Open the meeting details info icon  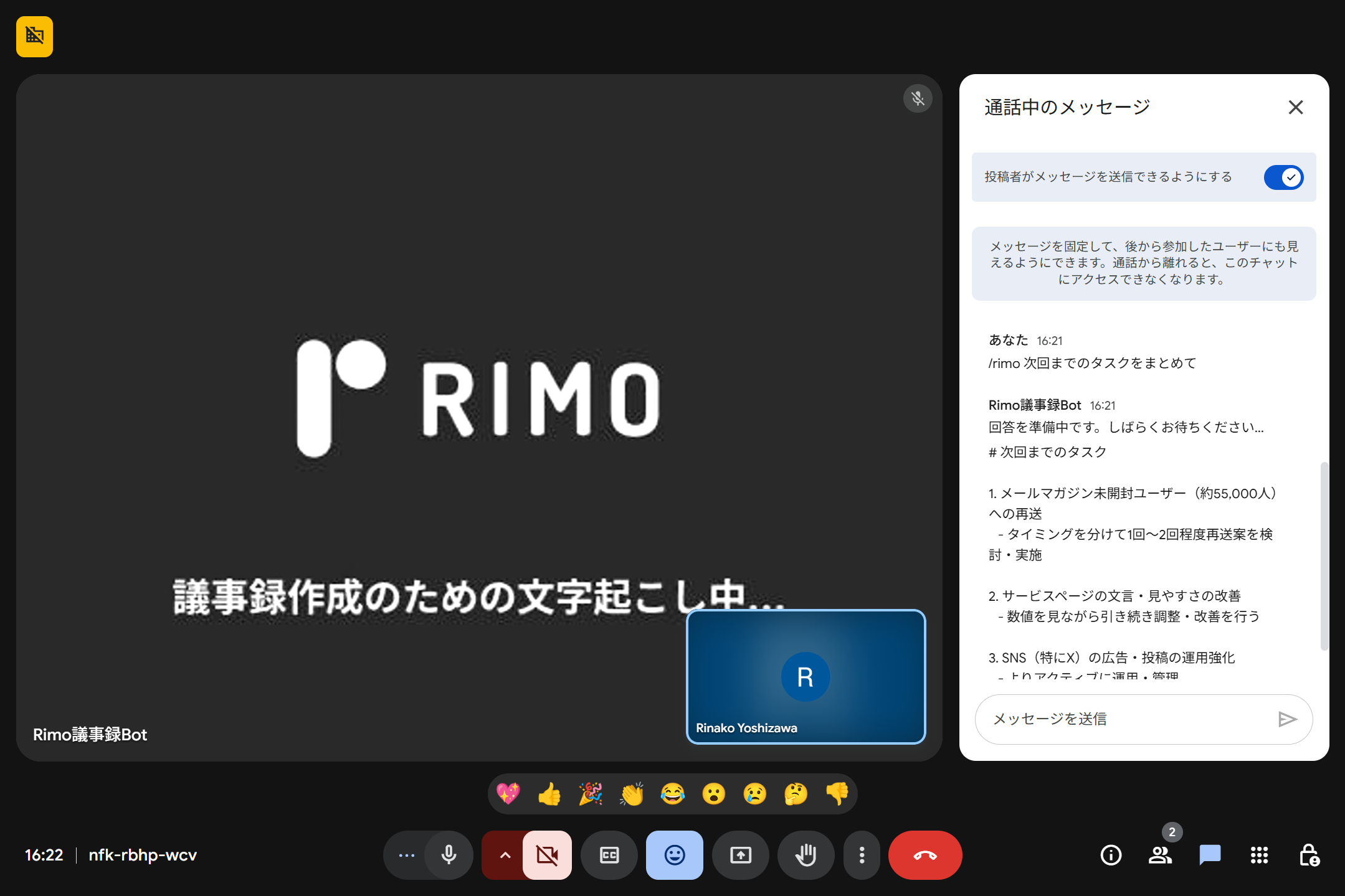click(x=1111, y=855)
